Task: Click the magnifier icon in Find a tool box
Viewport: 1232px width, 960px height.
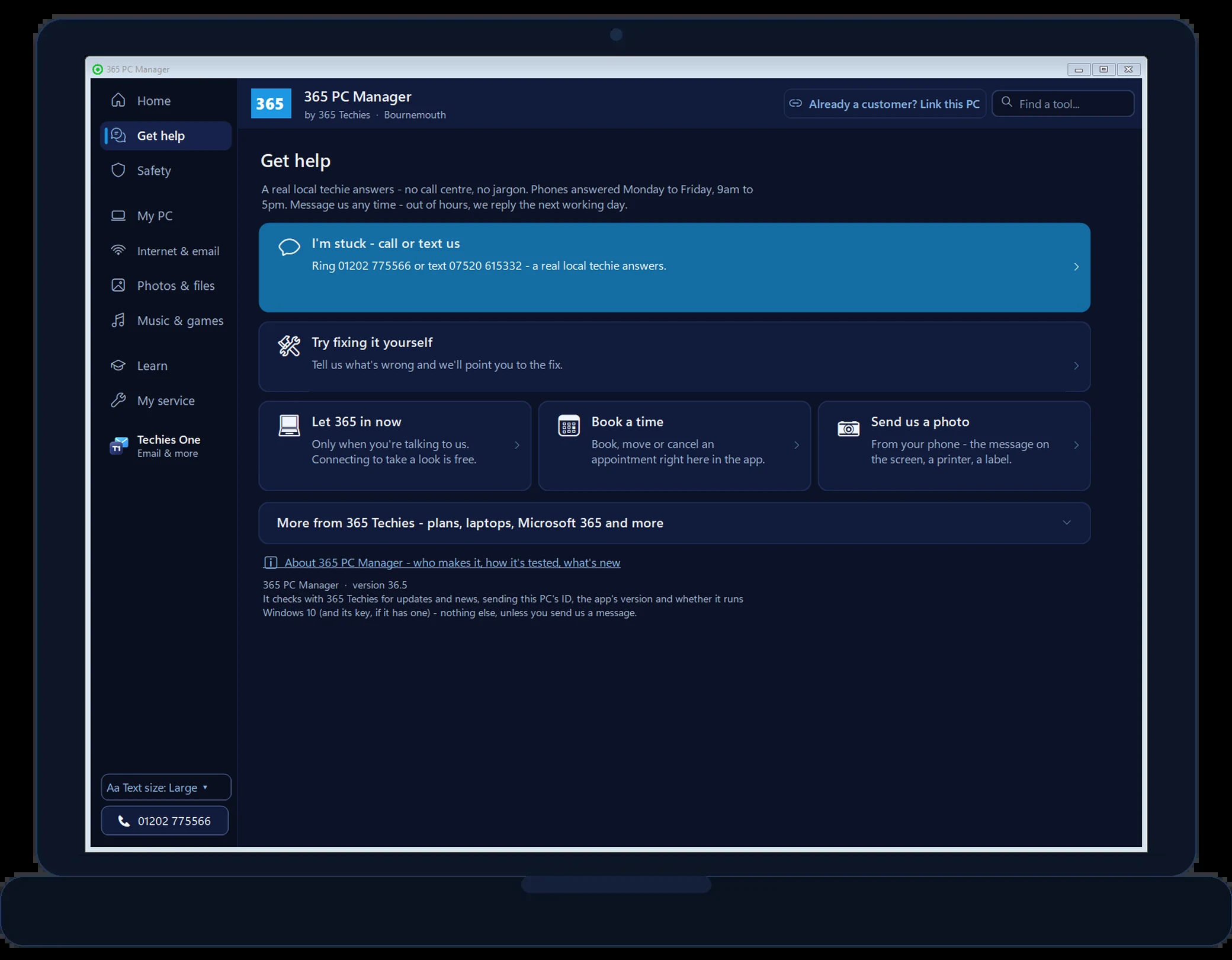Action: [1006, 103]
